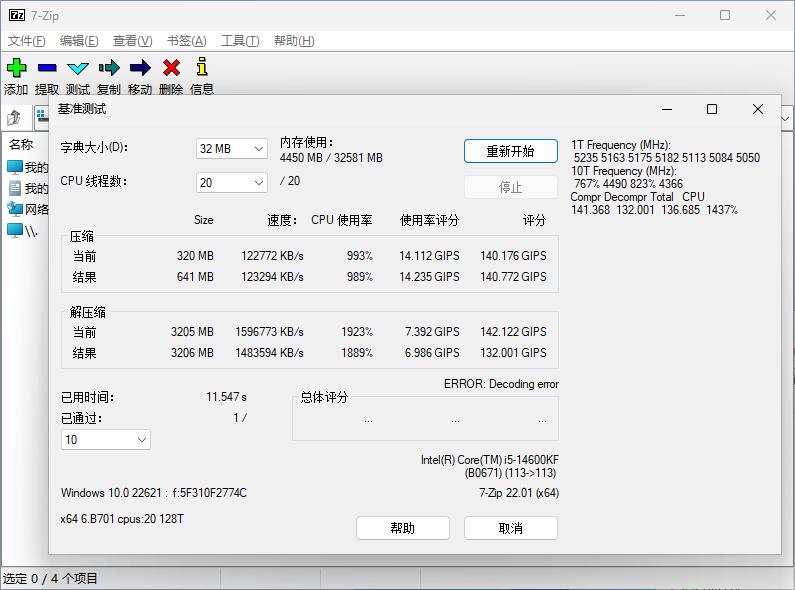The height and width of the screenshot is (590, 795).
Task: Click the 取消 cancel button
Action: pyautogui.click(x=511, y=528)
